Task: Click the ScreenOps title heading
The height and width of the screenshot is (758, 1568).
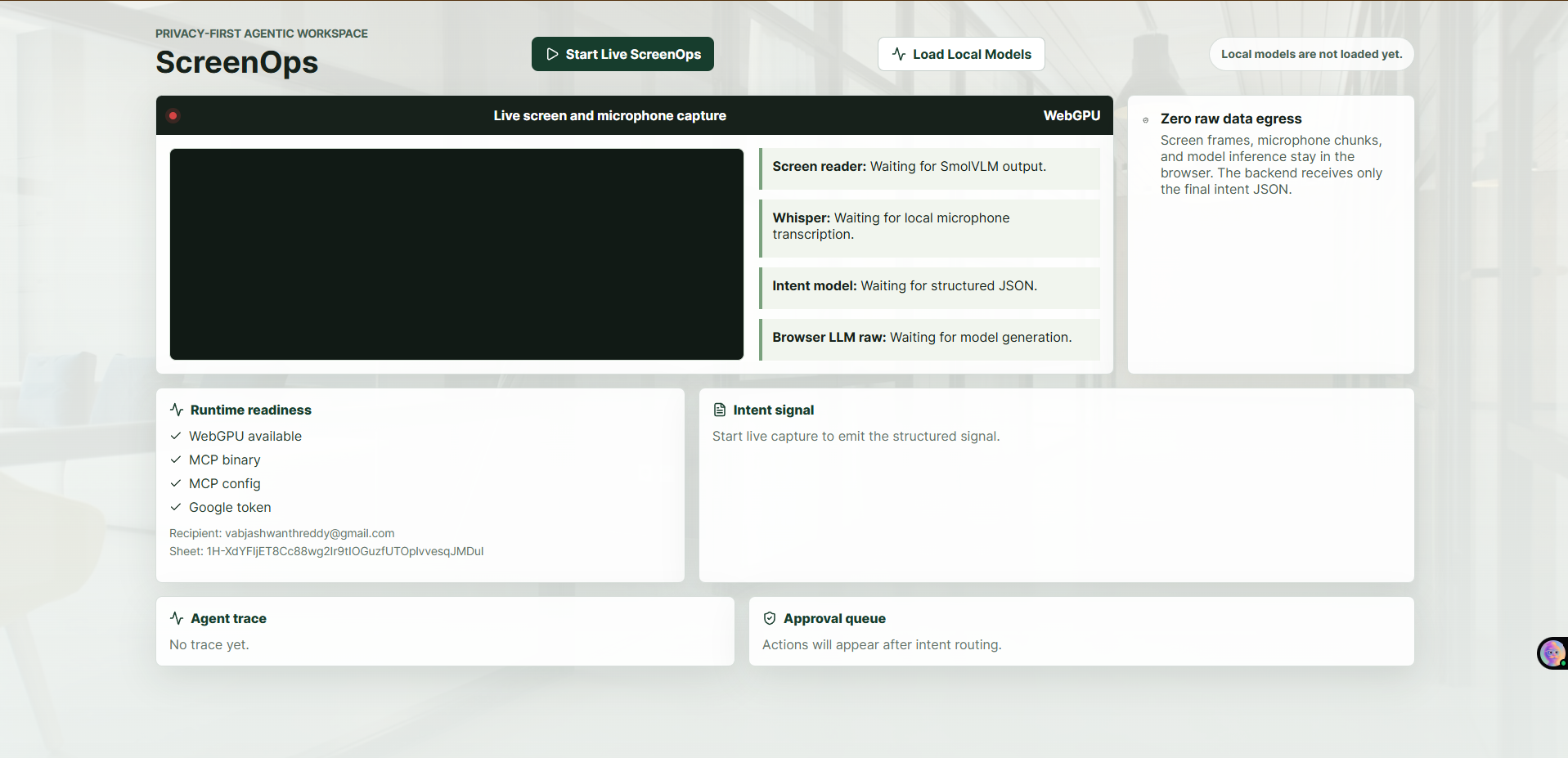Action: coord(236,62)
